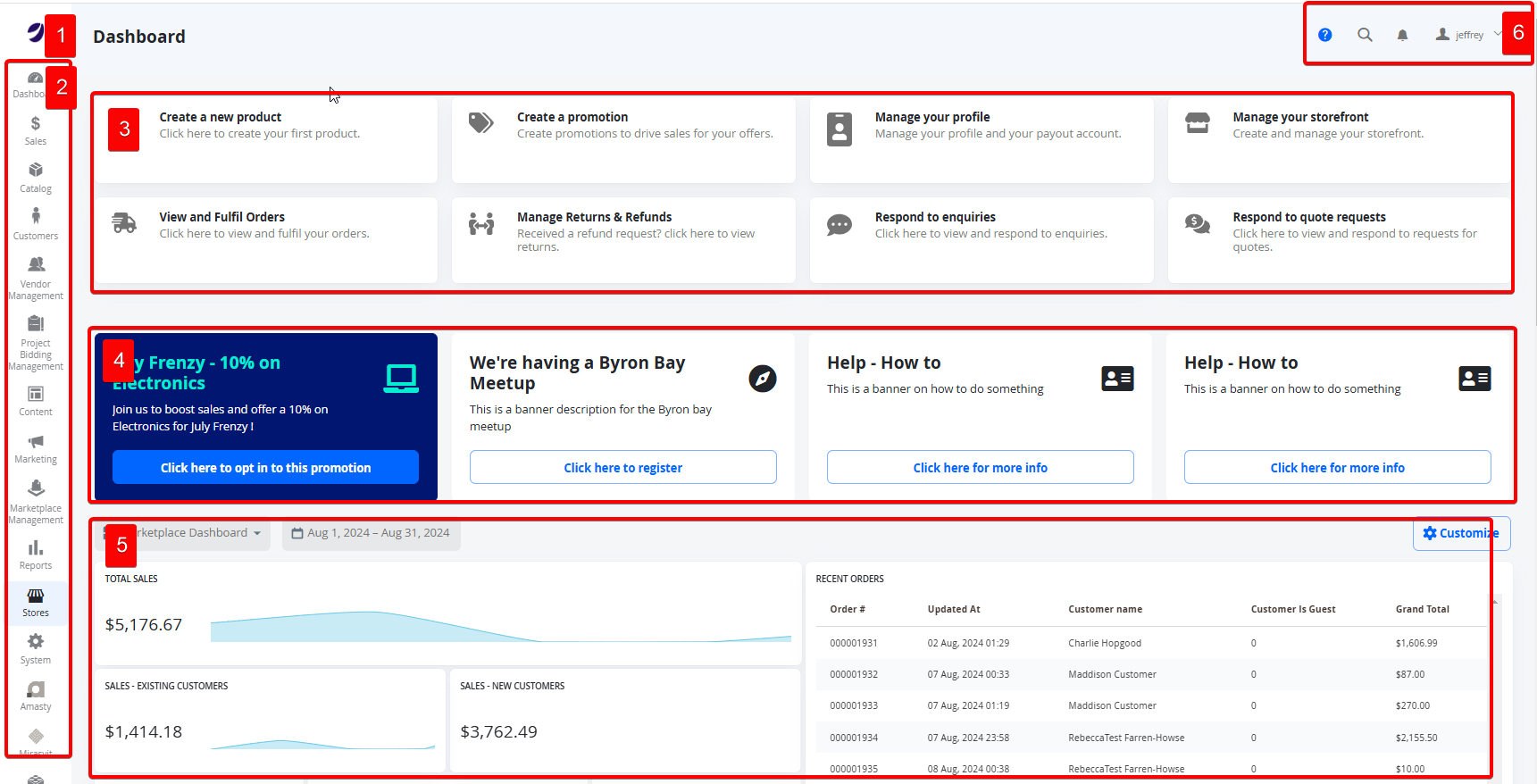
Task: Sort by Order # column header
Action: tap(848, 609)
